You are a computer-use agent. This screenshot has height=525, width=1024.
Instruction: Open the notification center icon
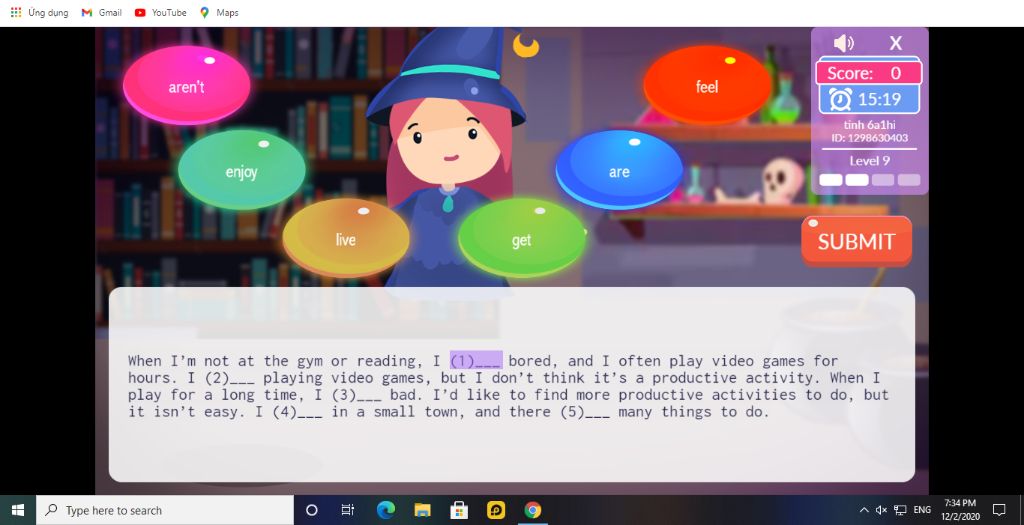coord(999,510)
